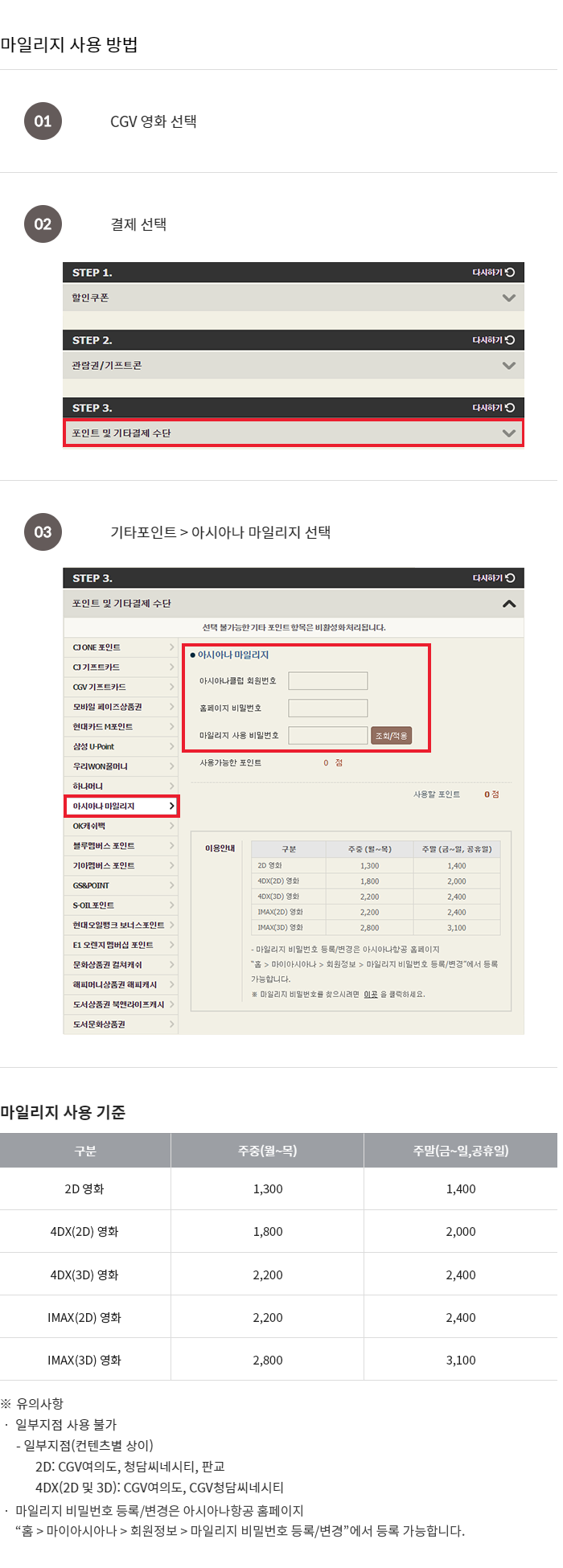
Task: Click IMAX(3D) 영화 row label in the 사용 기준 table
Action: (84, 1361)
